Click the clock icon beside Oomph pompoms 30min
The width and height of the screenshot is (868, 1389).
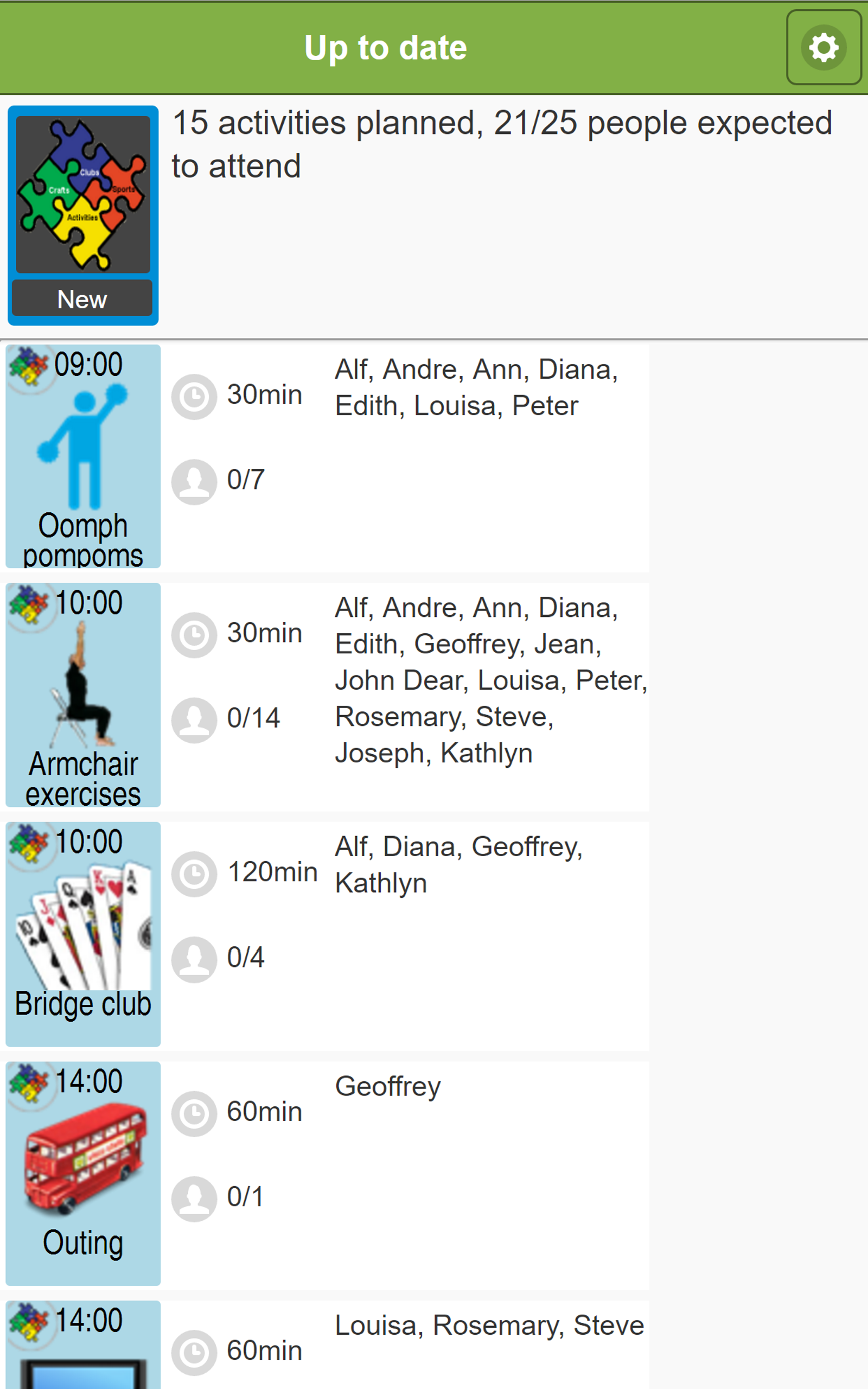coord(194,397)
